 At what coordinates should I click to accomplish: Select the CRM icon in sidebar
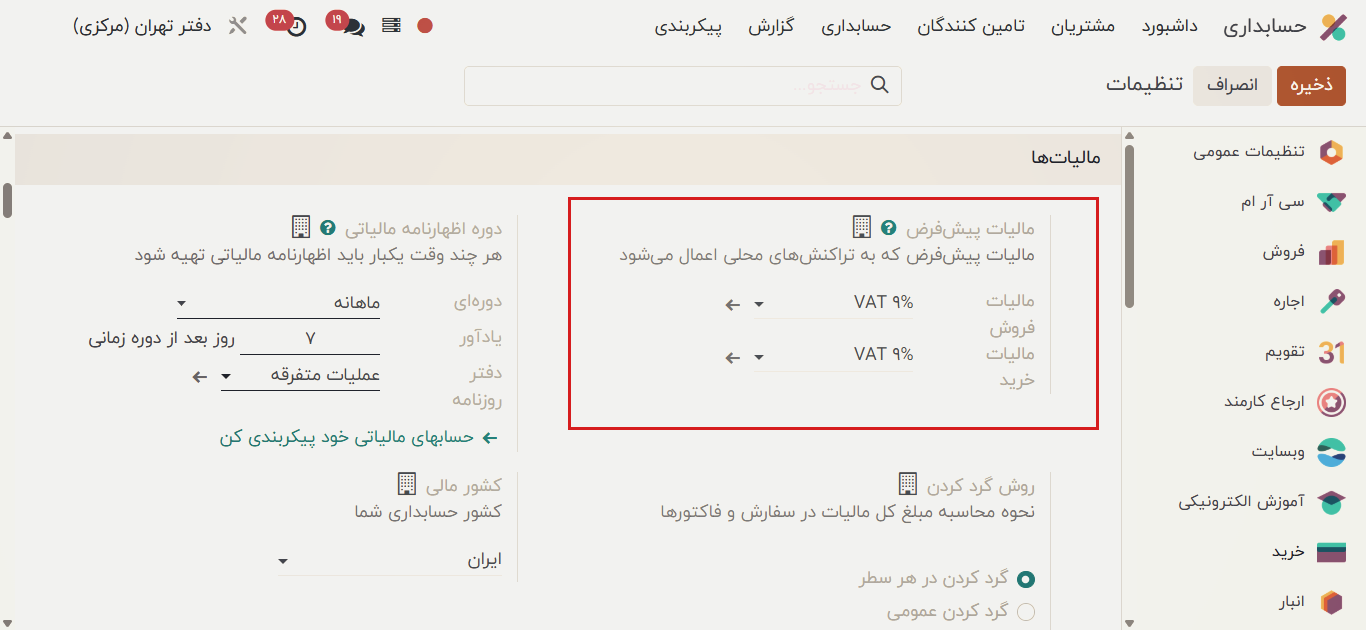(1331, 202)
